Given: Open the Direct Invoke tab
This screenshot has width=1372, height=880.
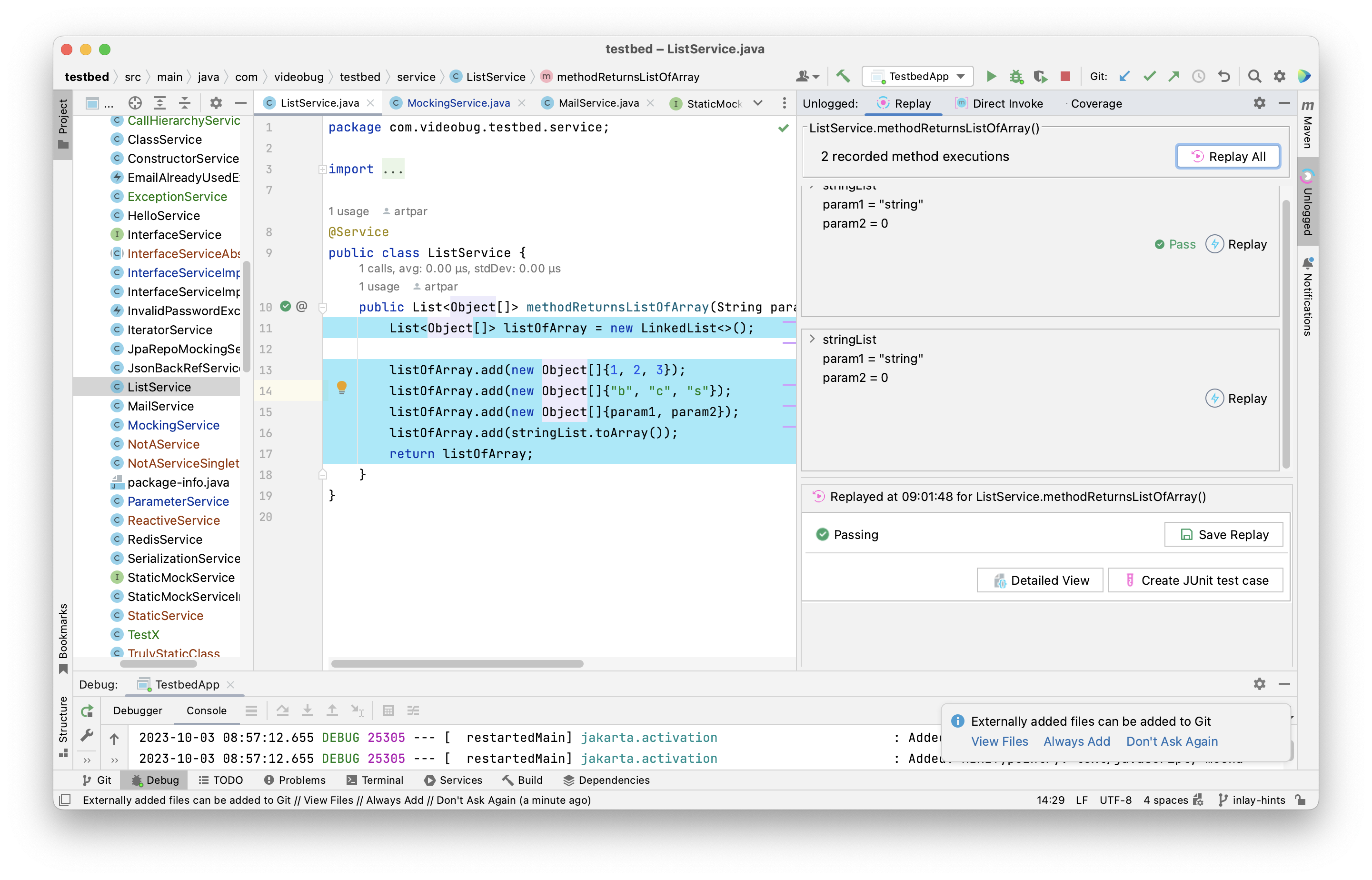Looking at the screenshot, I should [1006, 103].
